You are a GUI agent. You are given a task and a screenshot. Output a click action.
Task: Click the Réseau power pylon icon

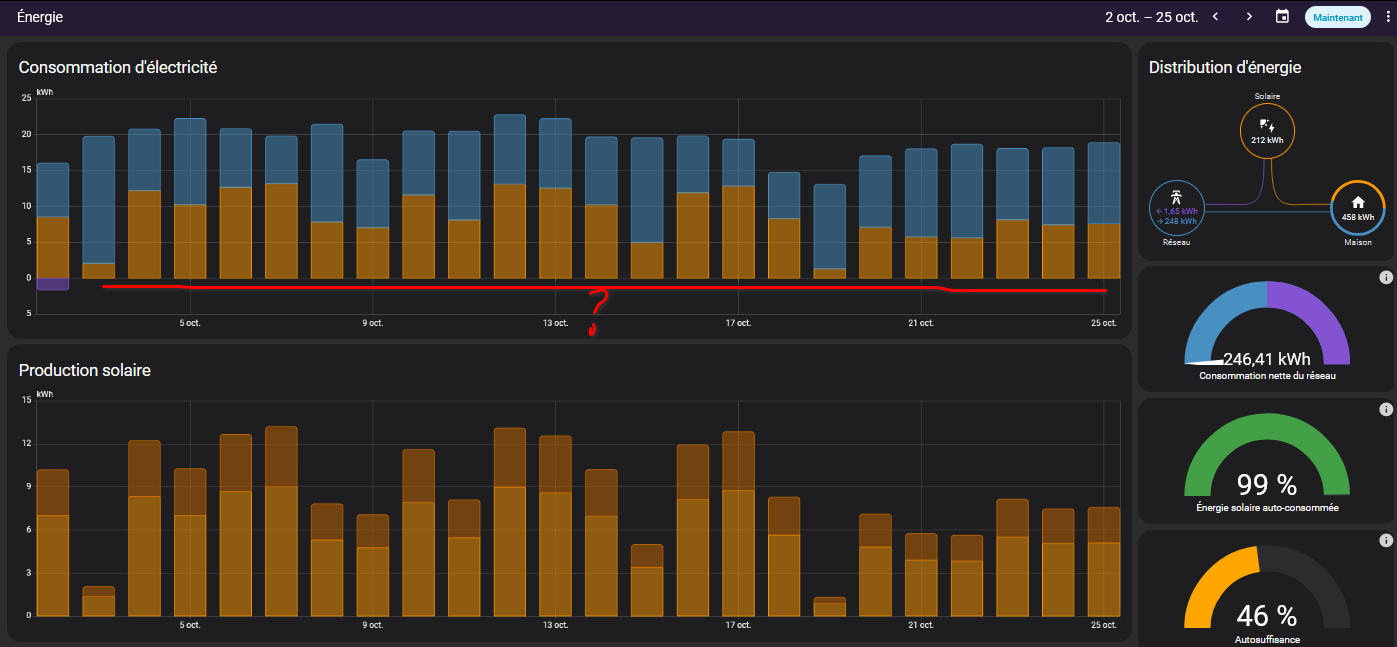[x=1175, y=200]
